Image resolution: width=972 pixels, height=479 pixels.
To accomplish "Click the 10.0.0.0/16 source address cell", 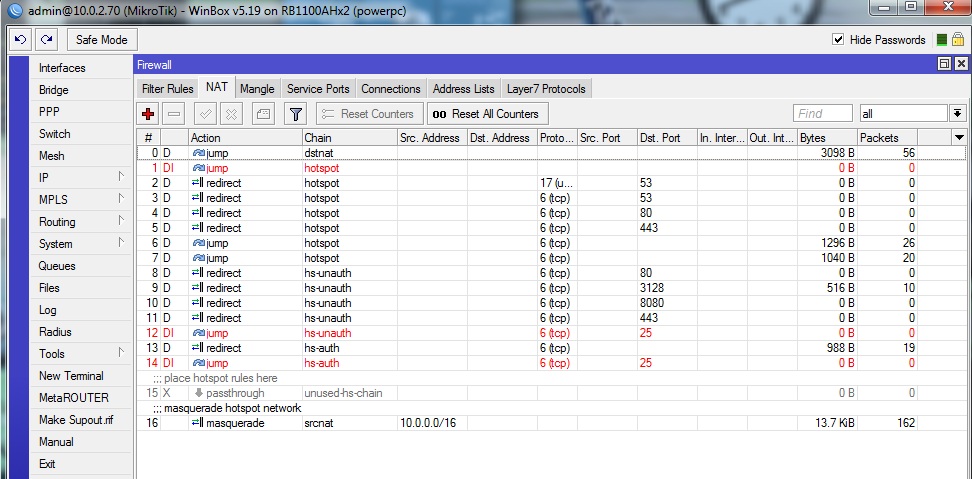I will click(432, 423).
